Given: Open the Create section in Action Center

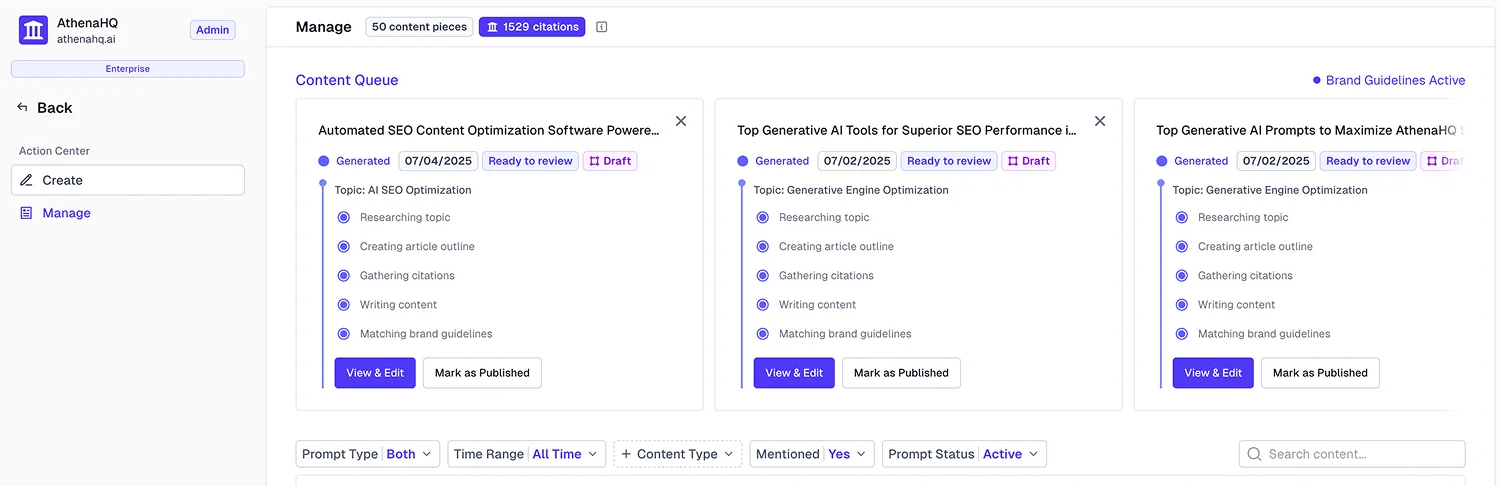Looking at the screenshot, I should [128, 180].
